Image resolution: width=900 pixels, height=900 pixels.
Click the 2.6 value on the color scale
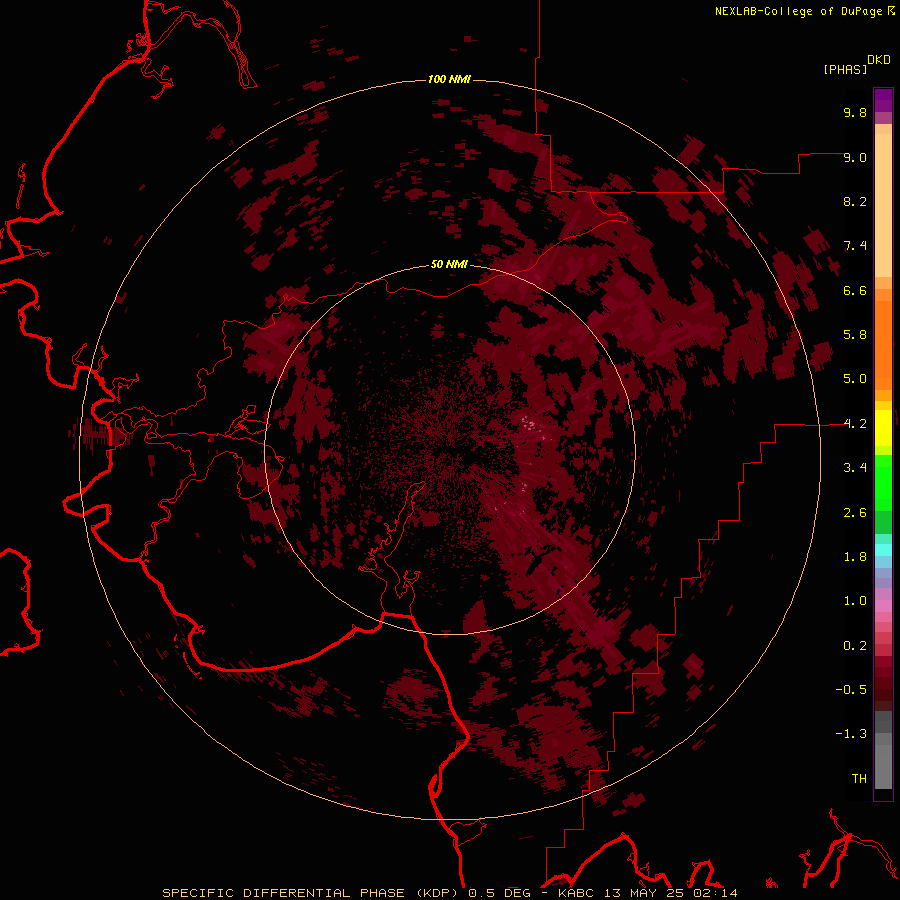tap(855, 513)
